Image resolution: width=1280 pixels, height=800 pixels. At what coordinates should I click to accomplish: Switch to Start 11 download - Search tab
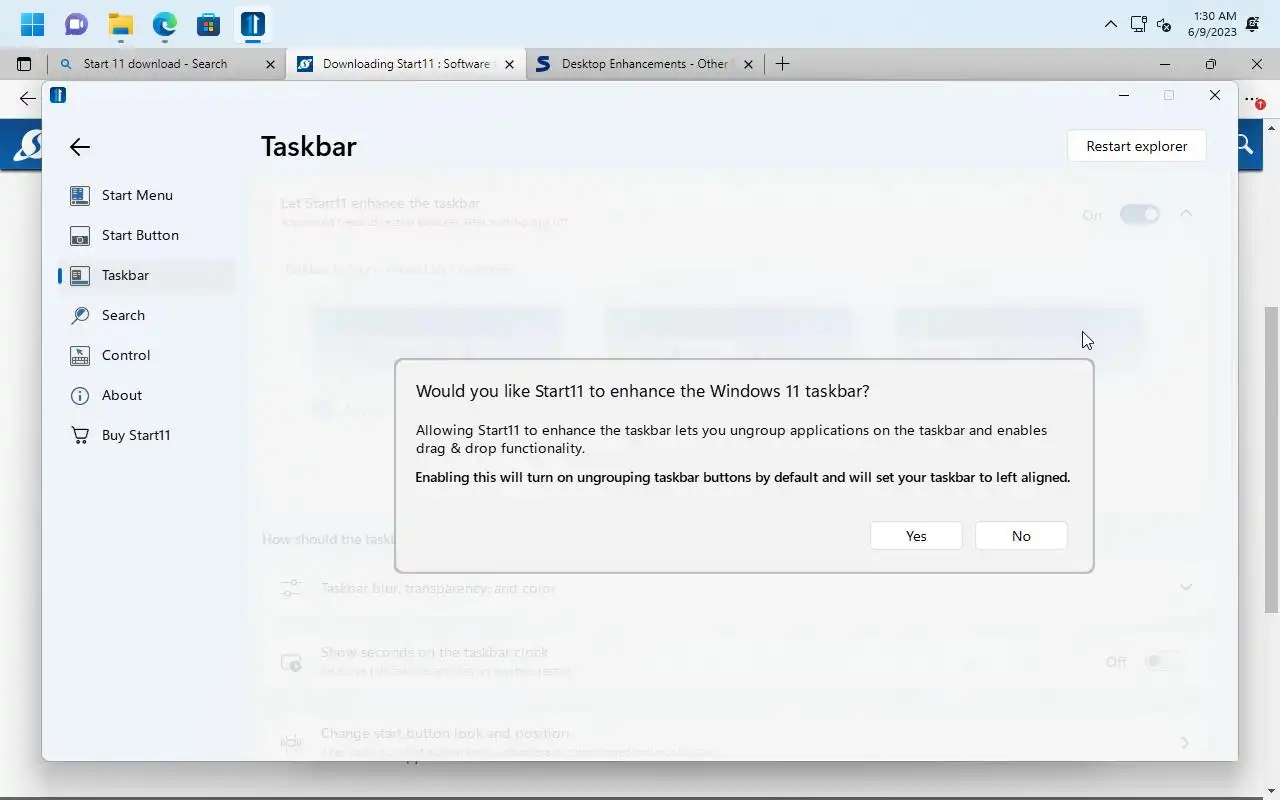(166, 64)
